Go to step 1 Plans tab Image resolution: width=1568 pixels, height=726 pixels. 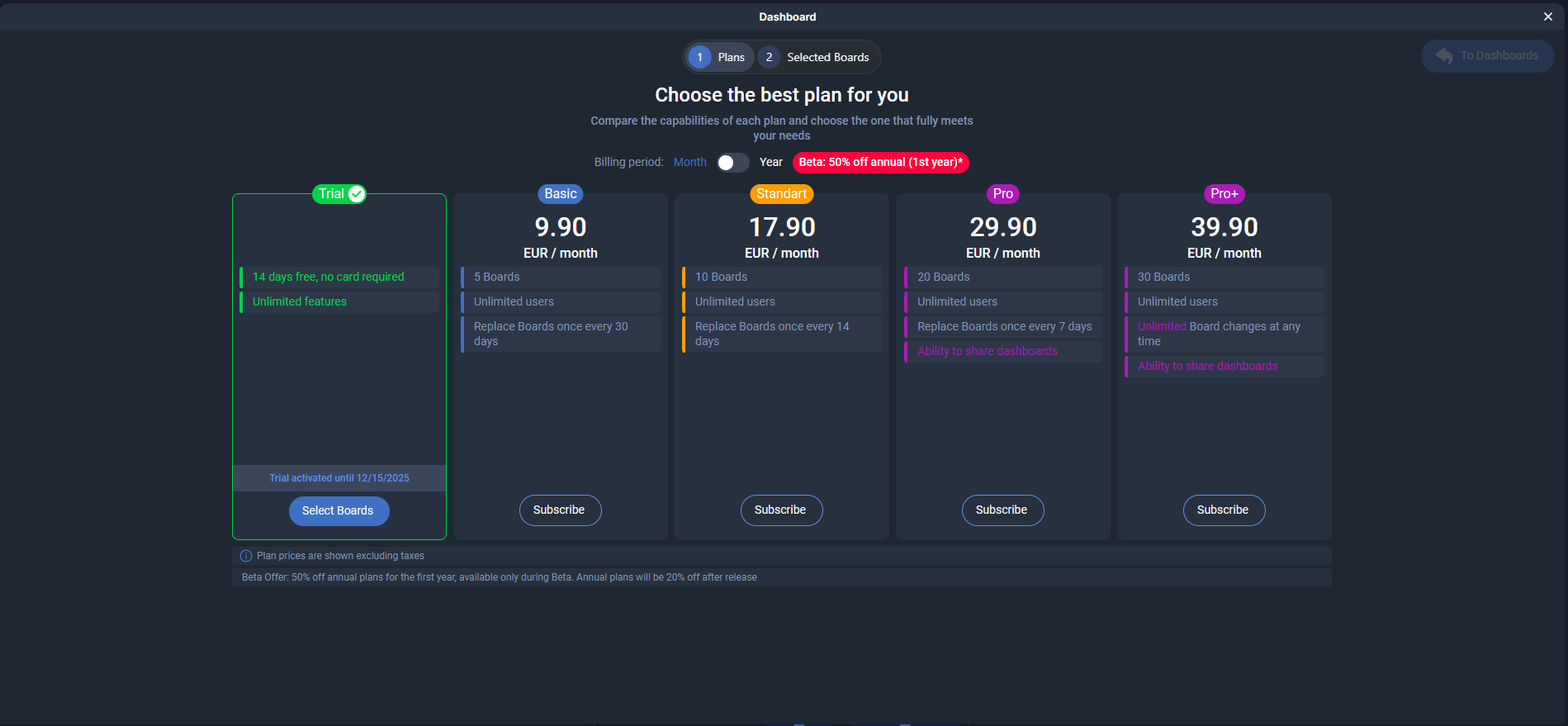click(x=719, y=57)
